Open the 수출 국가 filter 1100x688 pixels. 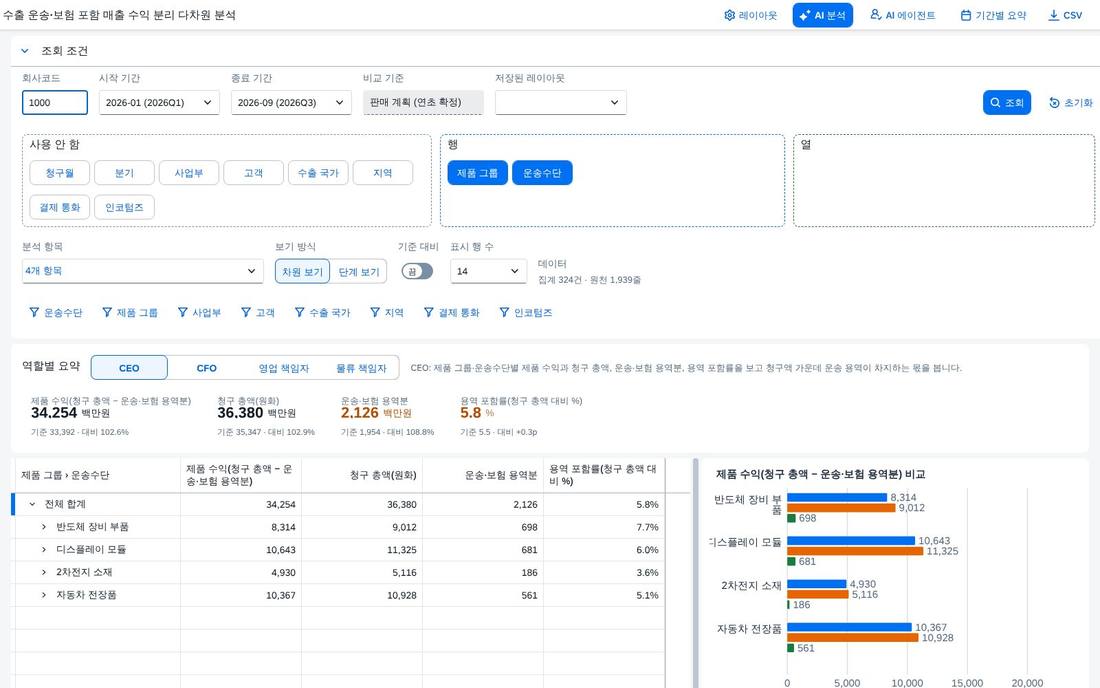point(322,313)
